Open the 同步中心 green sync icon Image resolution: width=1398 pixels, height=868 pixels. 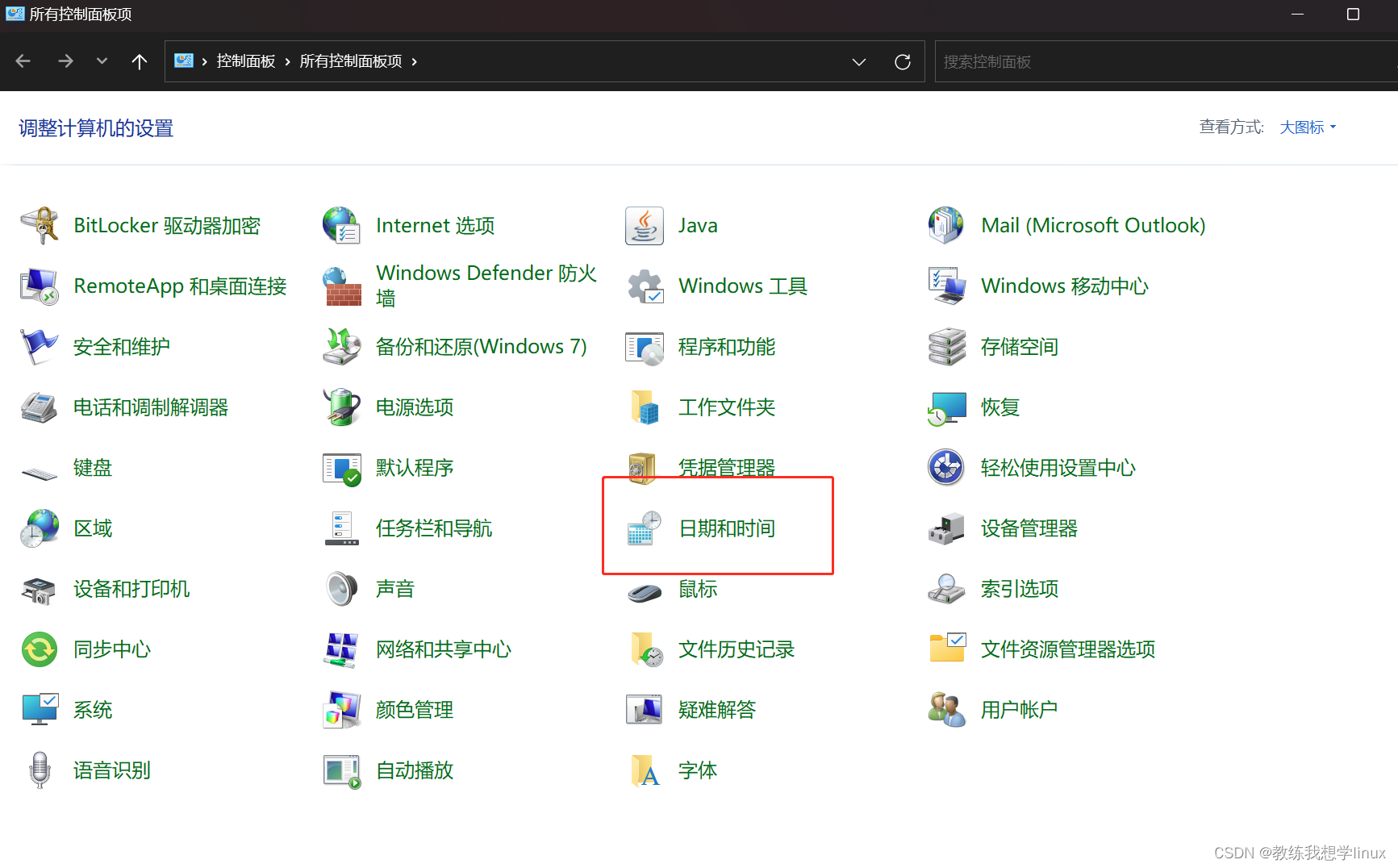[x=40, y=649]
